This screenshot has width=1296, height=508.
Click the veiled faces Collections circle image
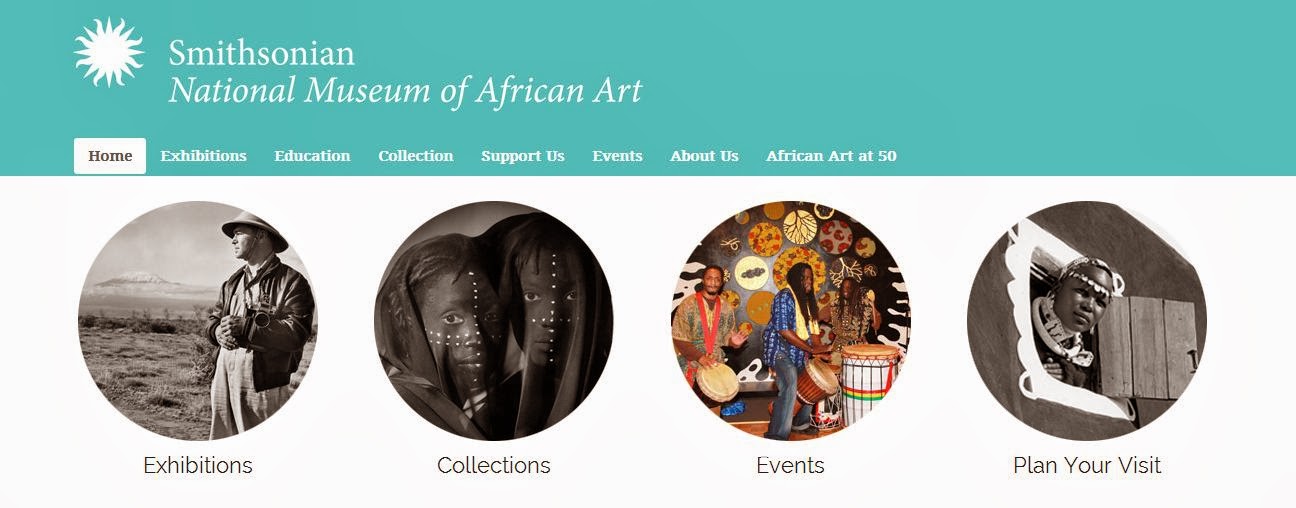(x=494, y=320)
